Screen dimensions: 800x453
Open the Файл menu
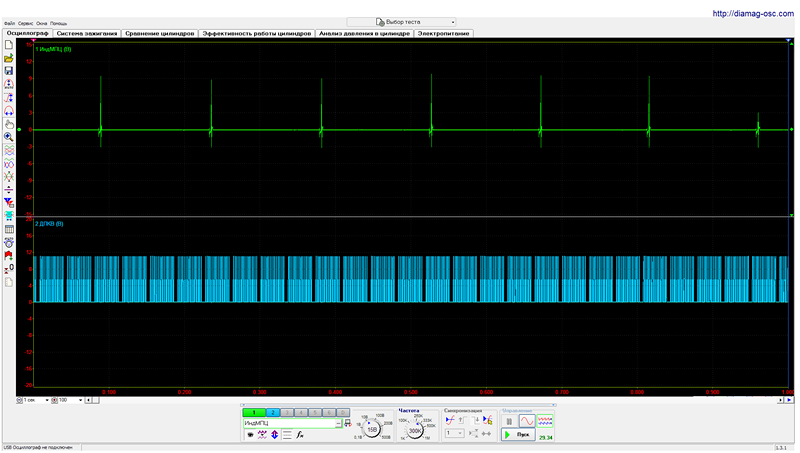coord(9,23)
